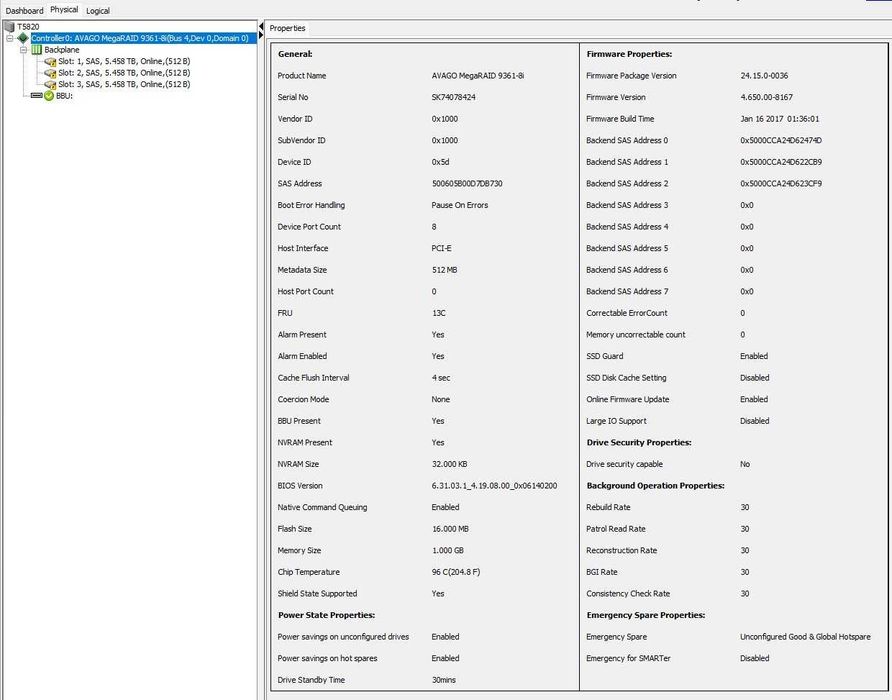This screenshot has height=700, width=892.
Task: Click Drive Security Properties: heading
Action: coord(639,443)
